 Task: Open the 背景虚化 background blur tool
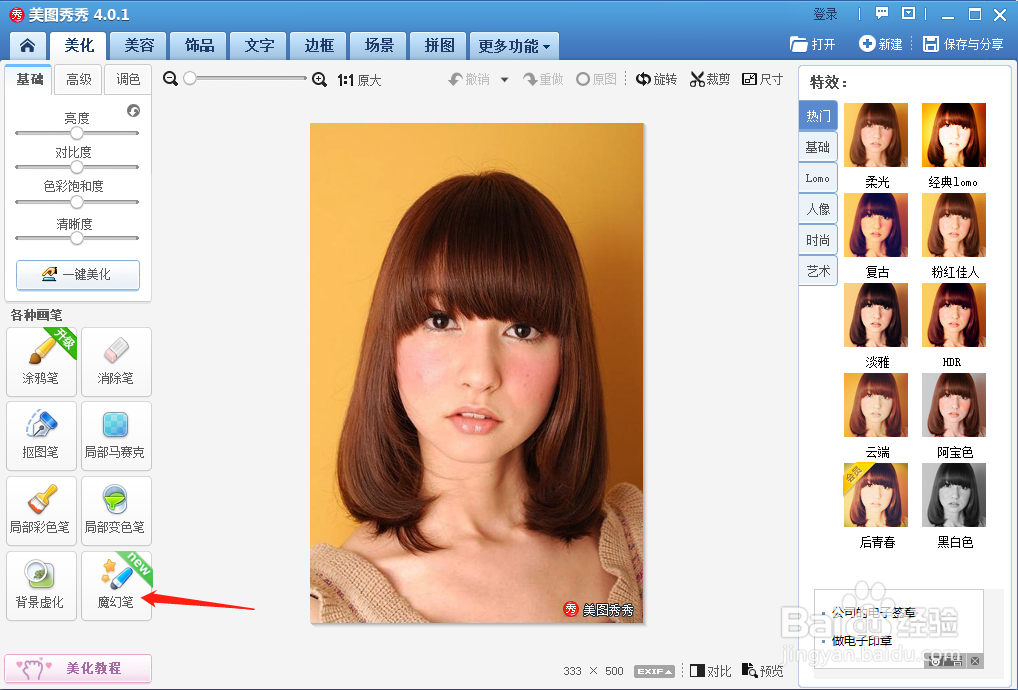42,585
